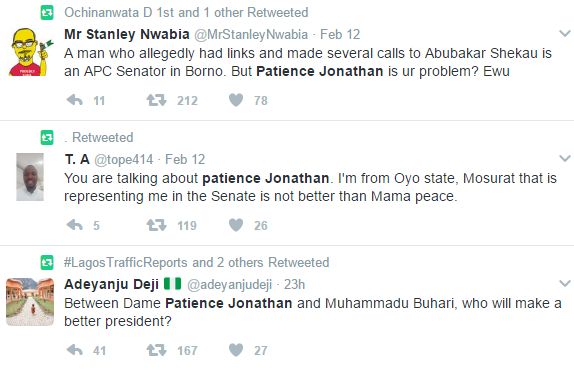The height and width of the screenshot is (370, 574).
Task: Open the Feb 12 timestamp on @tope414's tweet
Action: point(185,160)
